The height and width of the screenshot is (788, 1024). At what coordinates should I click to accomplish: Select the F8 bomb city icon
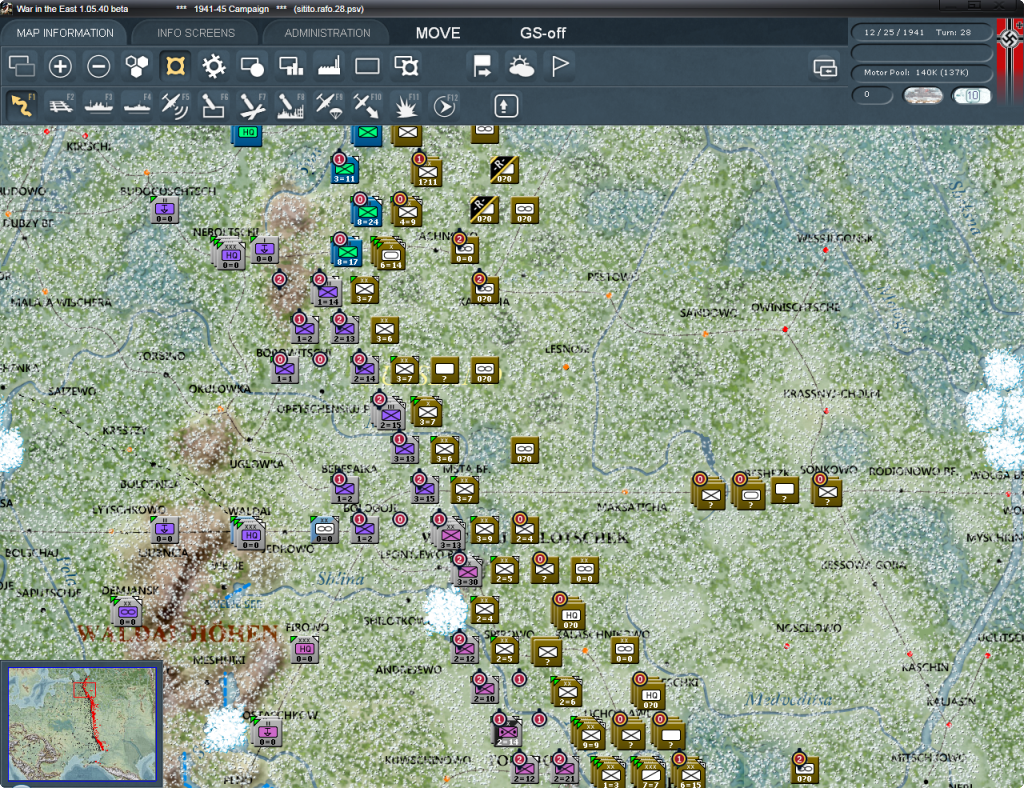(x=291, y=106)
